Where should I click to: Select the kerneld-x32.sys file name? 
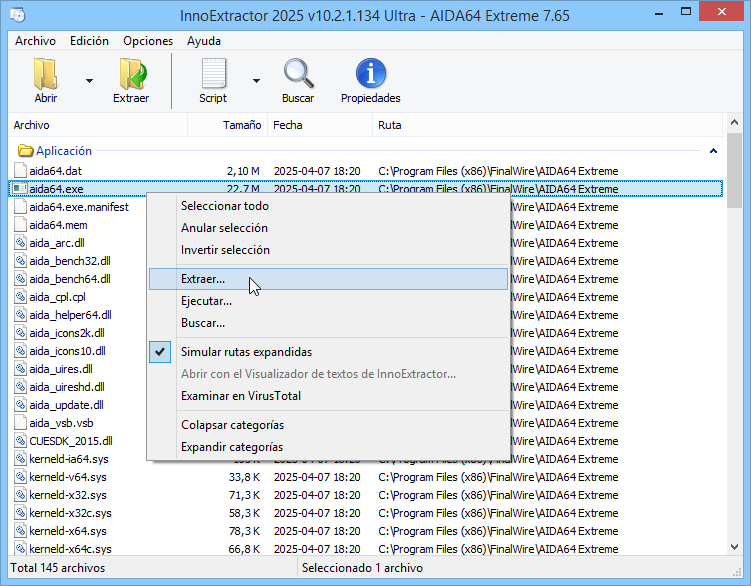(x=68, y=495)
